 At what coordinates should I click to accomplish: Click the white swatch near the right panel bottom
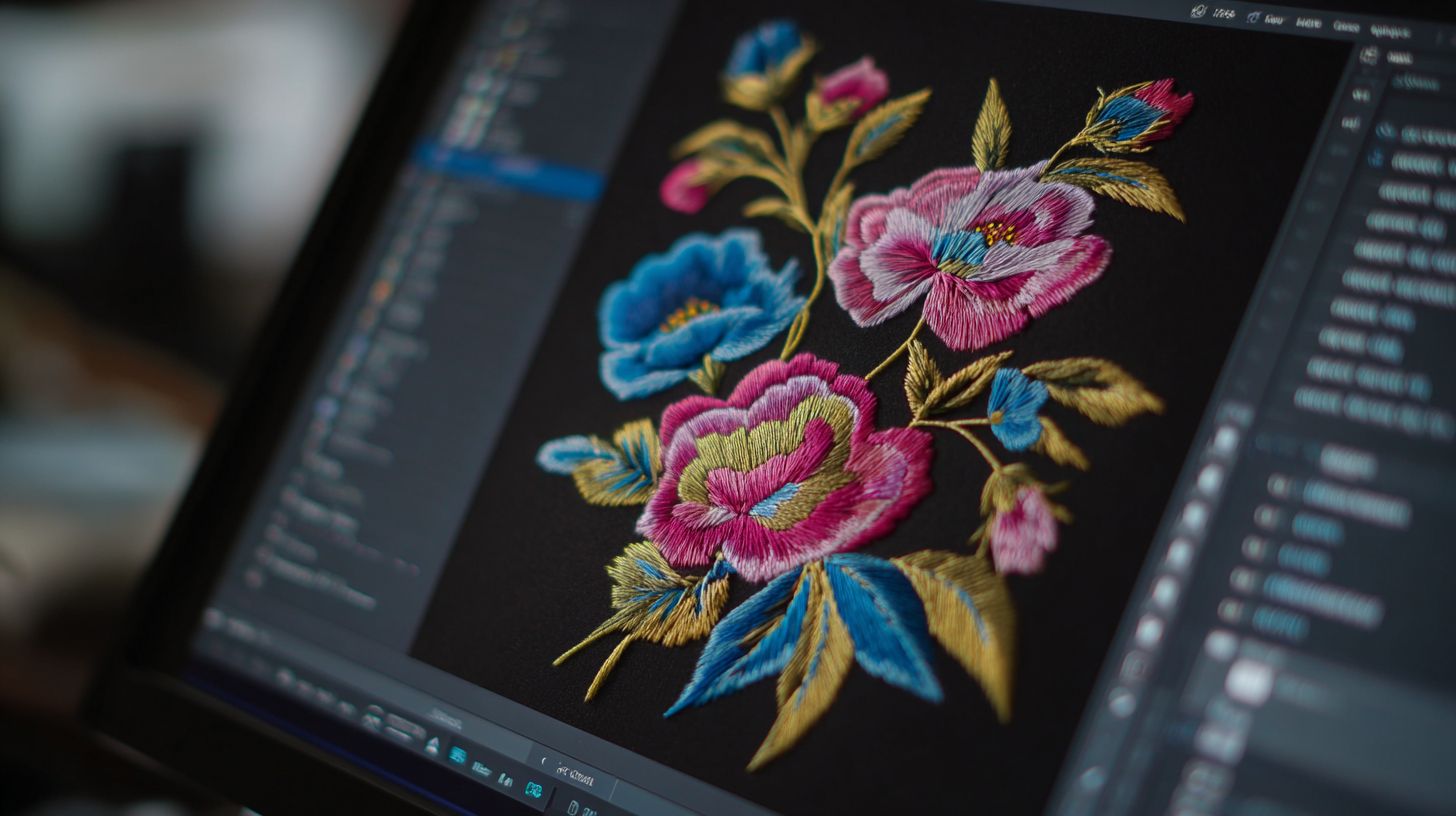pyautogui.click(x=1248, y=682)
